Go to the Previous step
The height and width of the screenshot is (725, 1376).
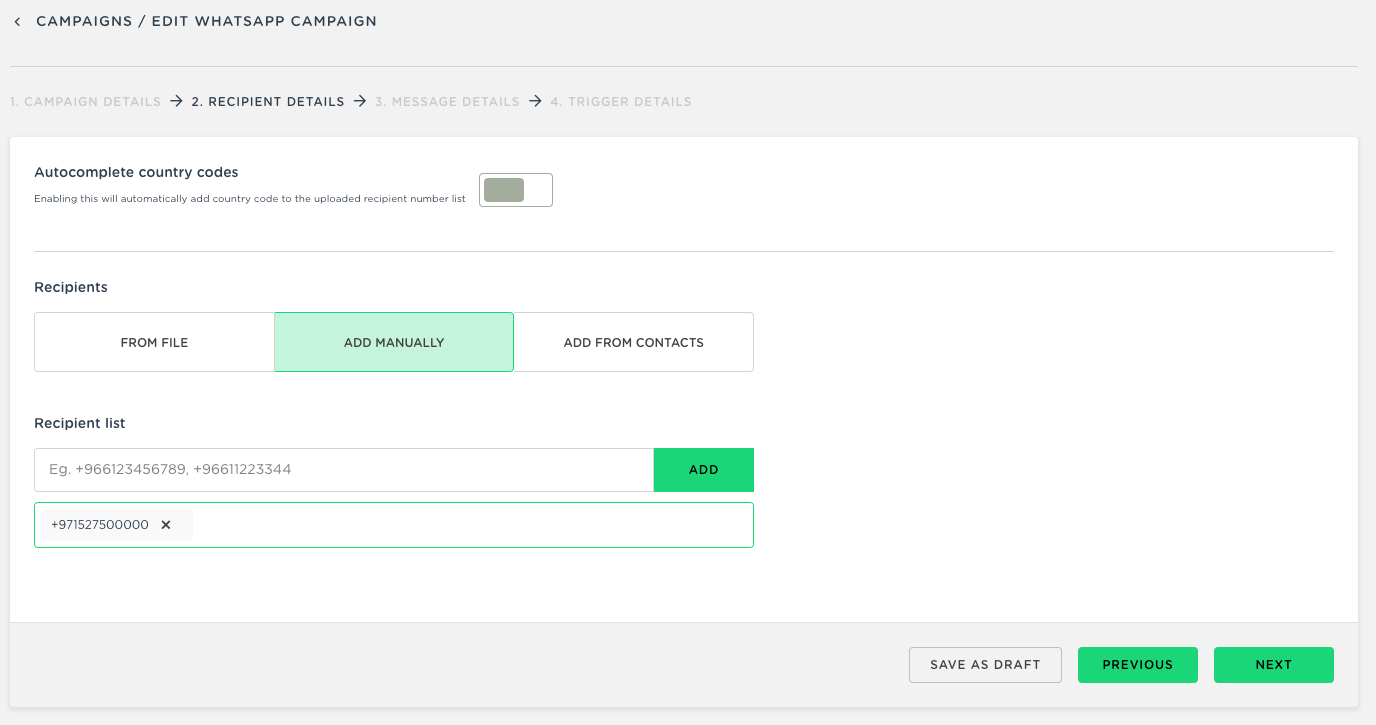pyautogui.click(x=1138, y=665)
